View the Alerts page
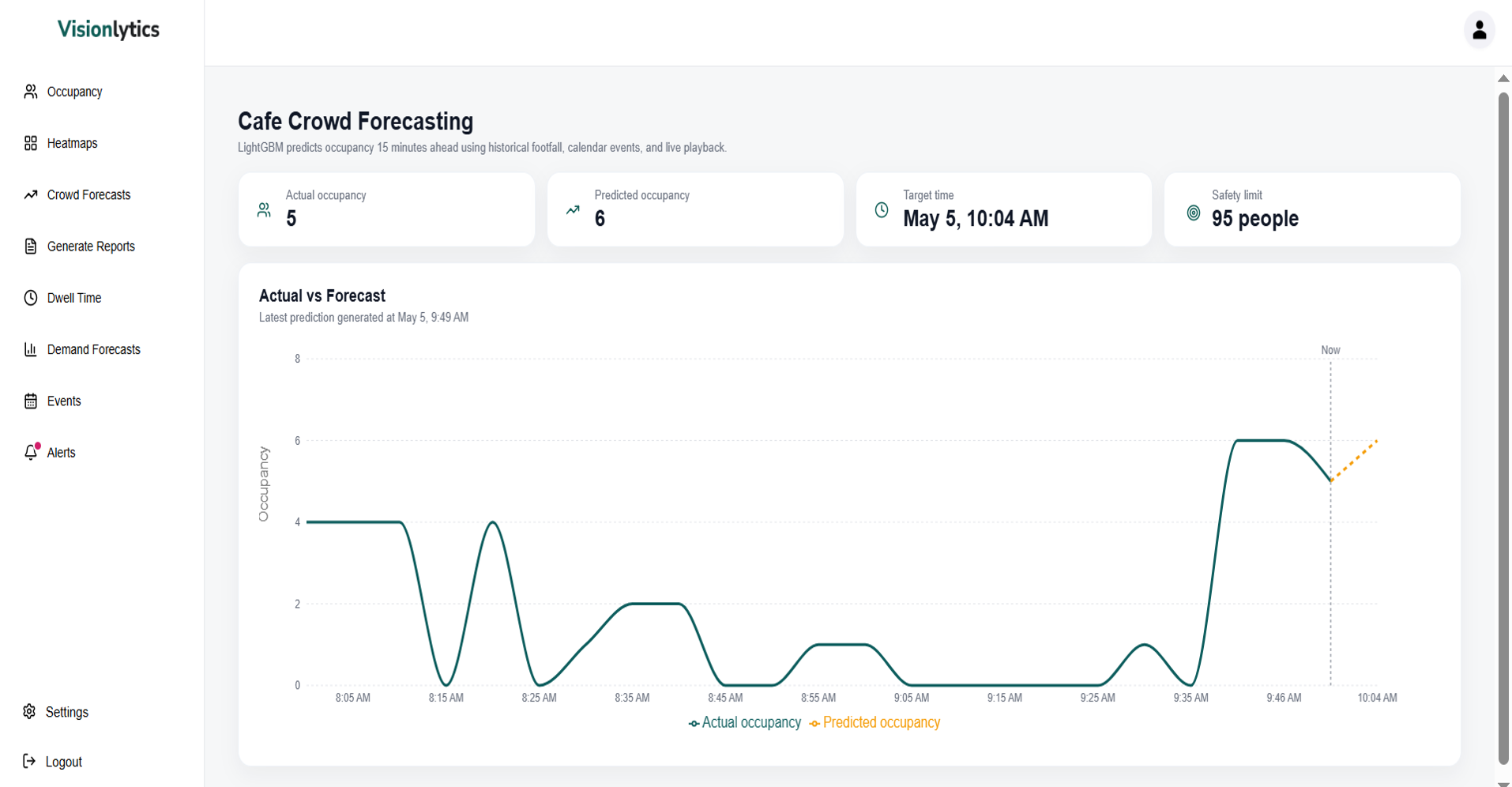Screen dimensions: 1512x787 [61, 453]
